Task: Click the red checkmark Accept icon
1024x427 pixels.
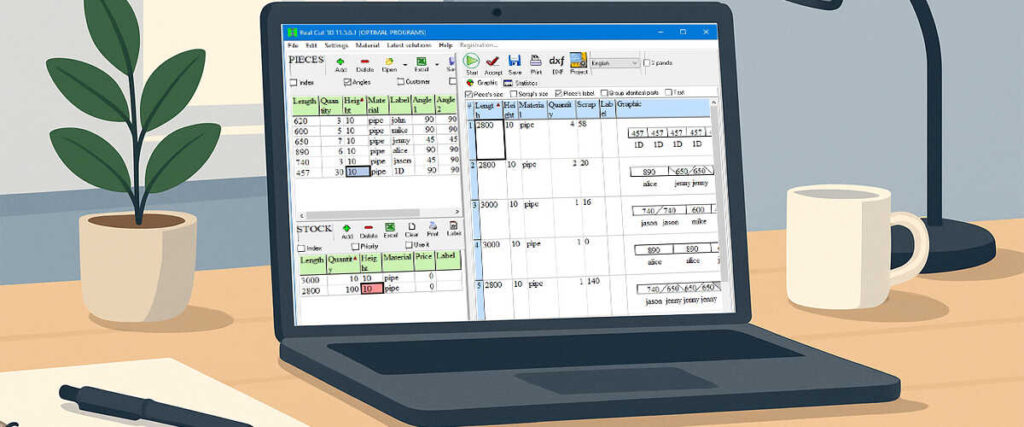Action: 492,61
